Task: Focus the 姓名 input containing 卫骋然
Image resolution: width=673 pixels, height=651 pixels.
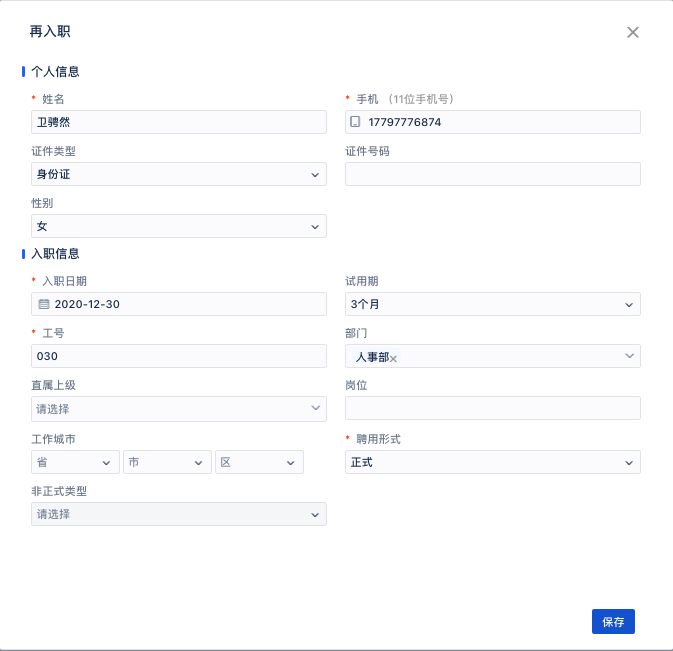Action: point(179,122)
